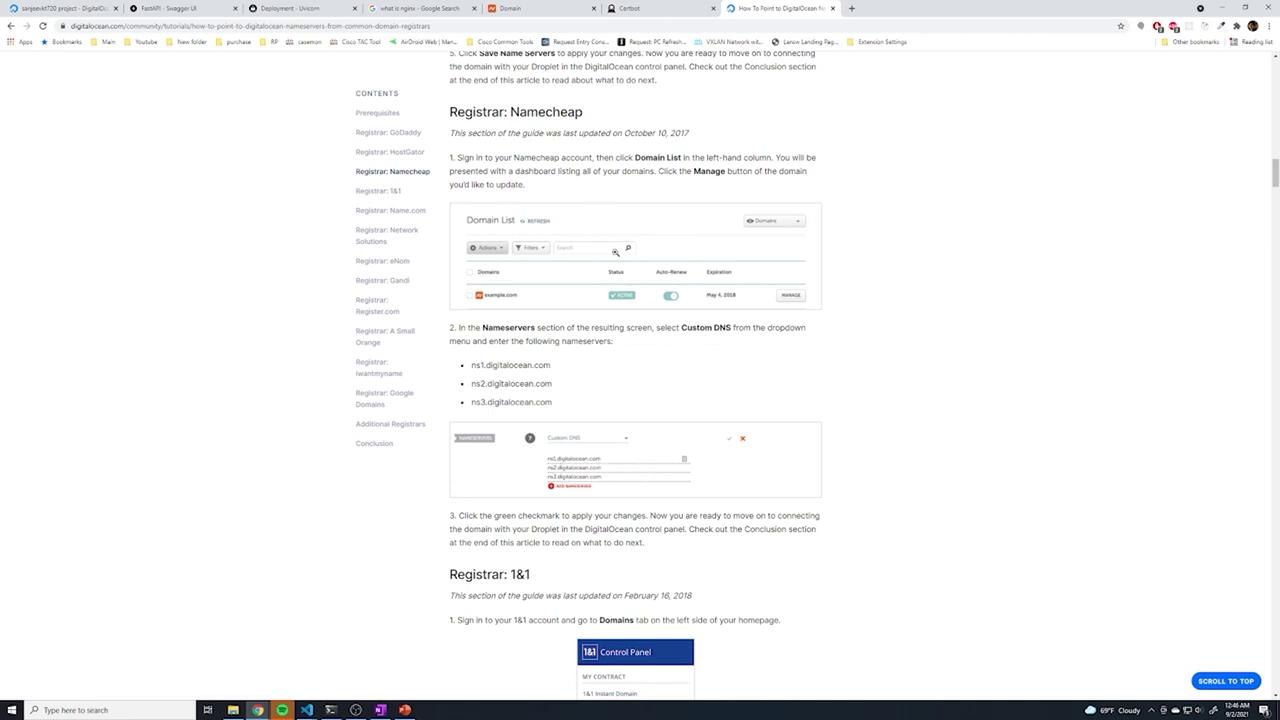Switch to the Certbot browser tab
This screenshot has width=1280, height=720.
(660, 8)
